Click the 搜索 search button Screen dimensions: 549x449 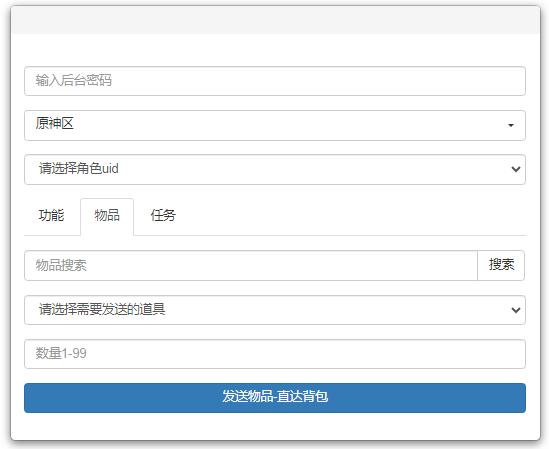[x=501, y=265]
